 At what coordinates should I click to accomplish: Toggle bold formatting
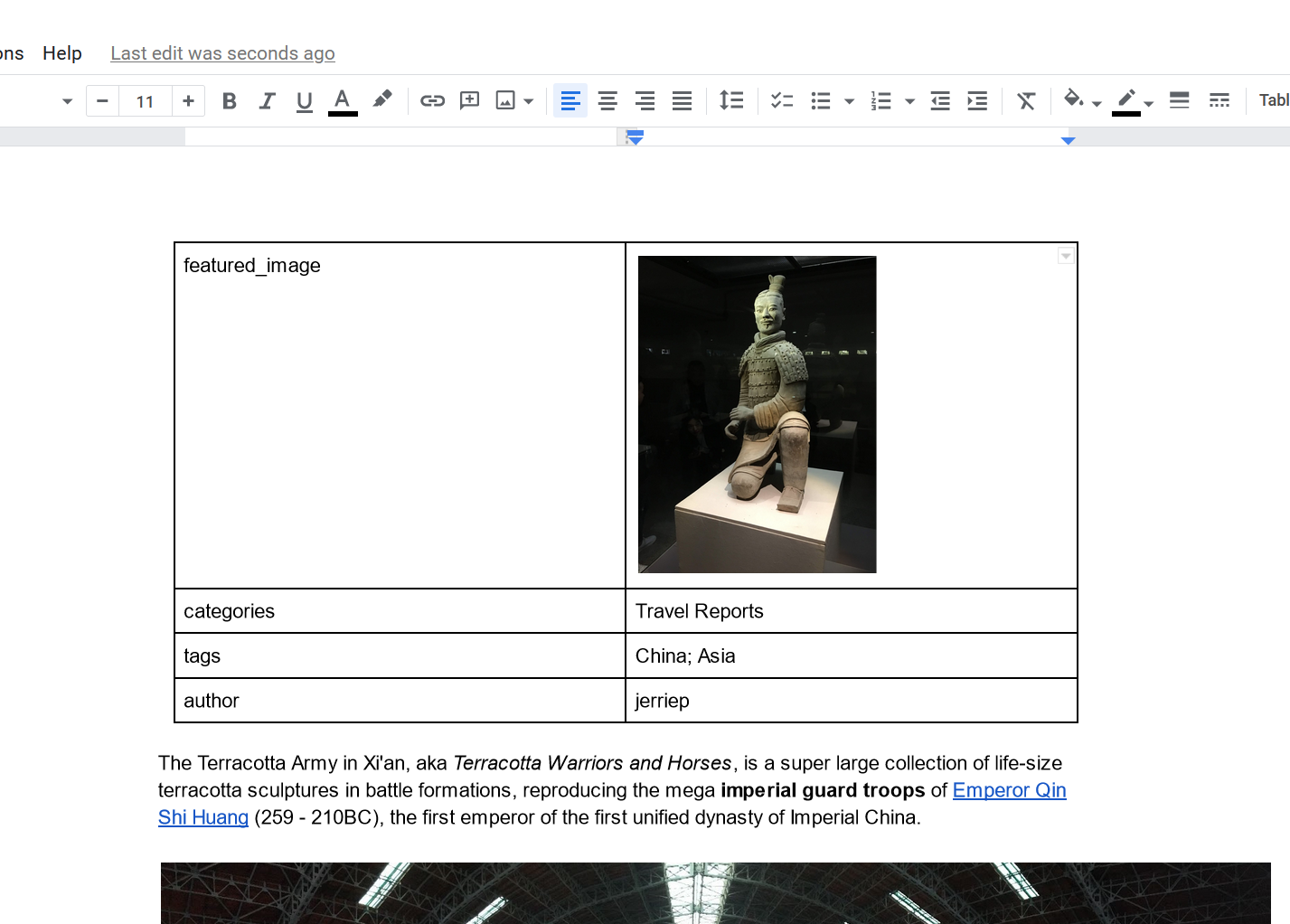(x=230, y=101)
